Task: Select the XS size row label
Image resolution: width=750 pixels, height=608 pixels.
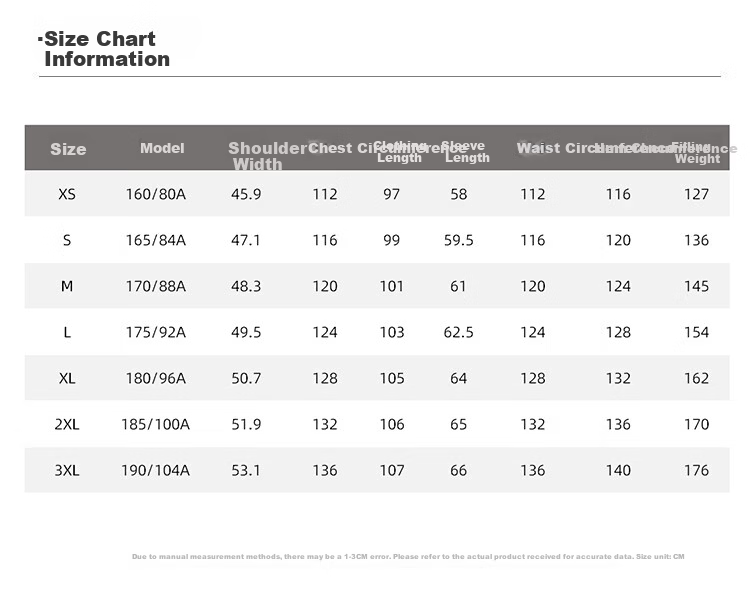Action: coord(67,194)
